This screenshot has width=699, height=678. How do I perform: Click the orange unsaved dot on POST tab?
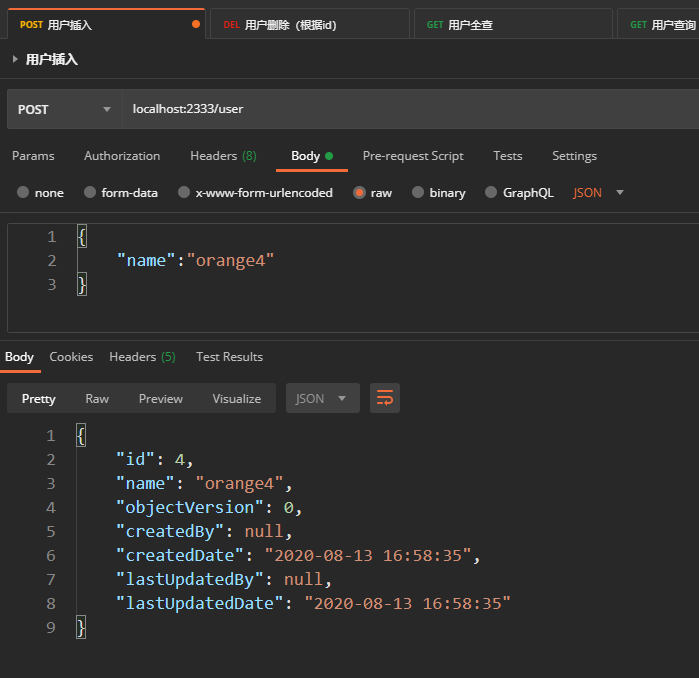click(195, 24)
